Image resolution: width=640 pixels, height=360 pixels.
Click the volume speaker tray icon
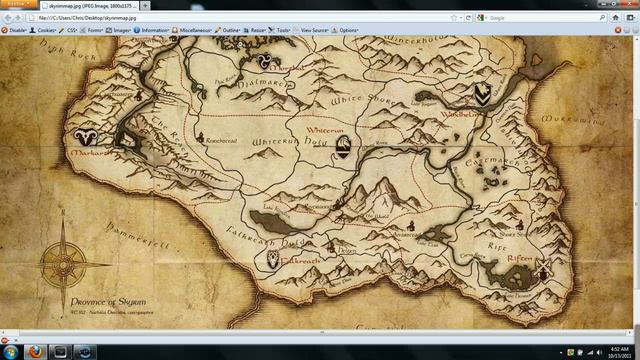pos(599,352)
